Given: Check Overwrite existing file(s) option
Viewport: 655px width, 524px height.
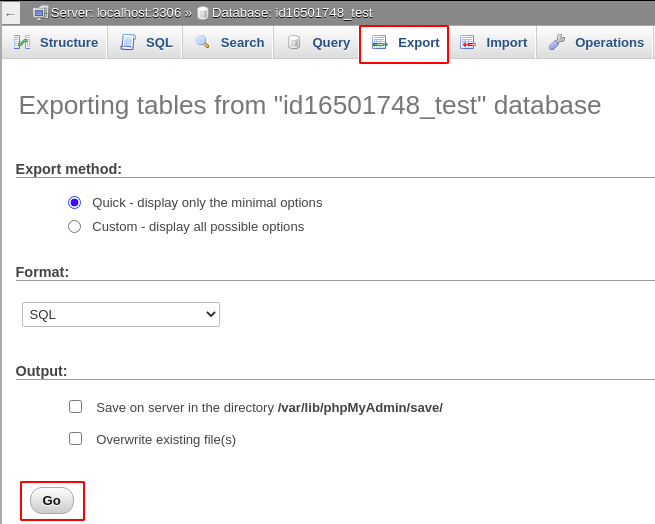Looking at the screenshot, I should pyautogui.click(x=75, y=438).
